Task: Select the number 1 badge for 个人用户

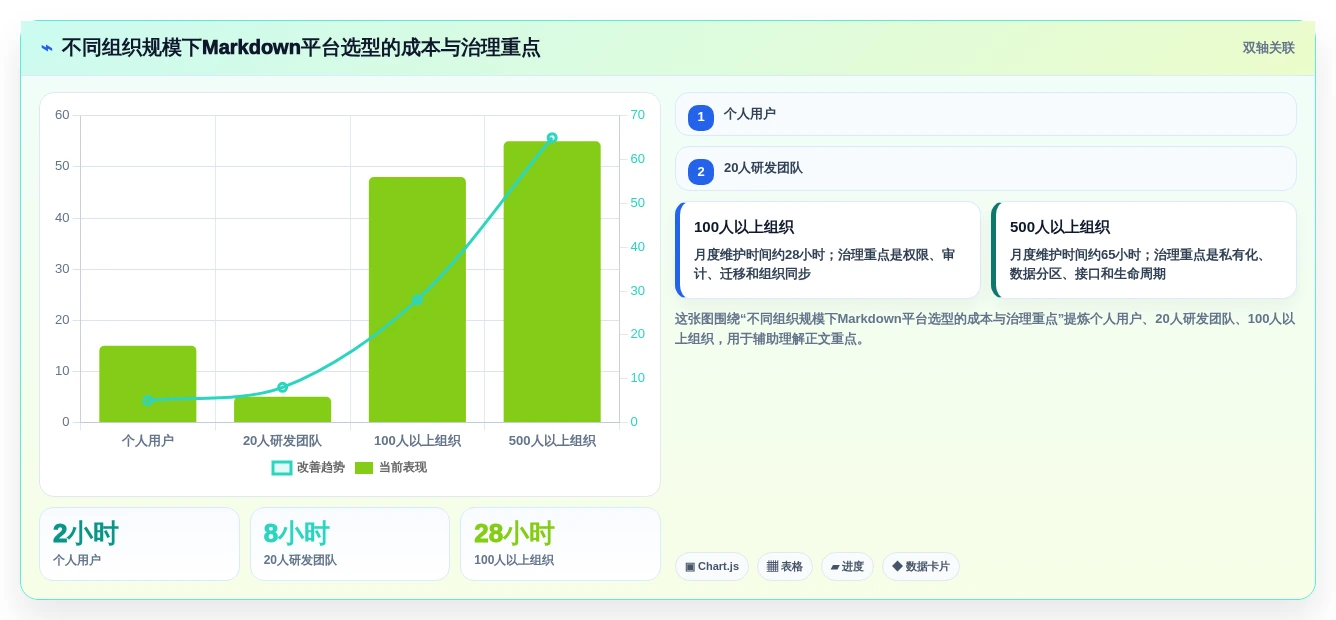Action: pyautogui.click(x=701, y=117)
